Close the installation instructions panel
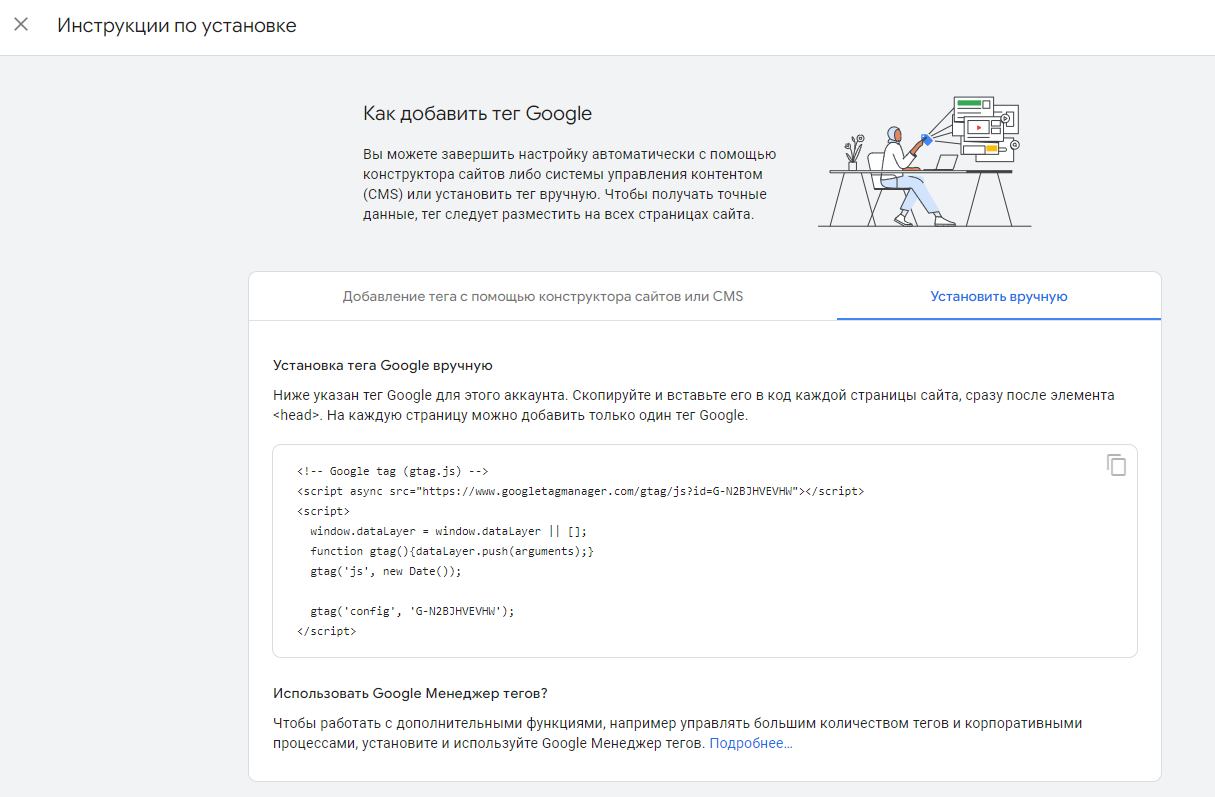The image size is (1215, 797). pos(21,25)
